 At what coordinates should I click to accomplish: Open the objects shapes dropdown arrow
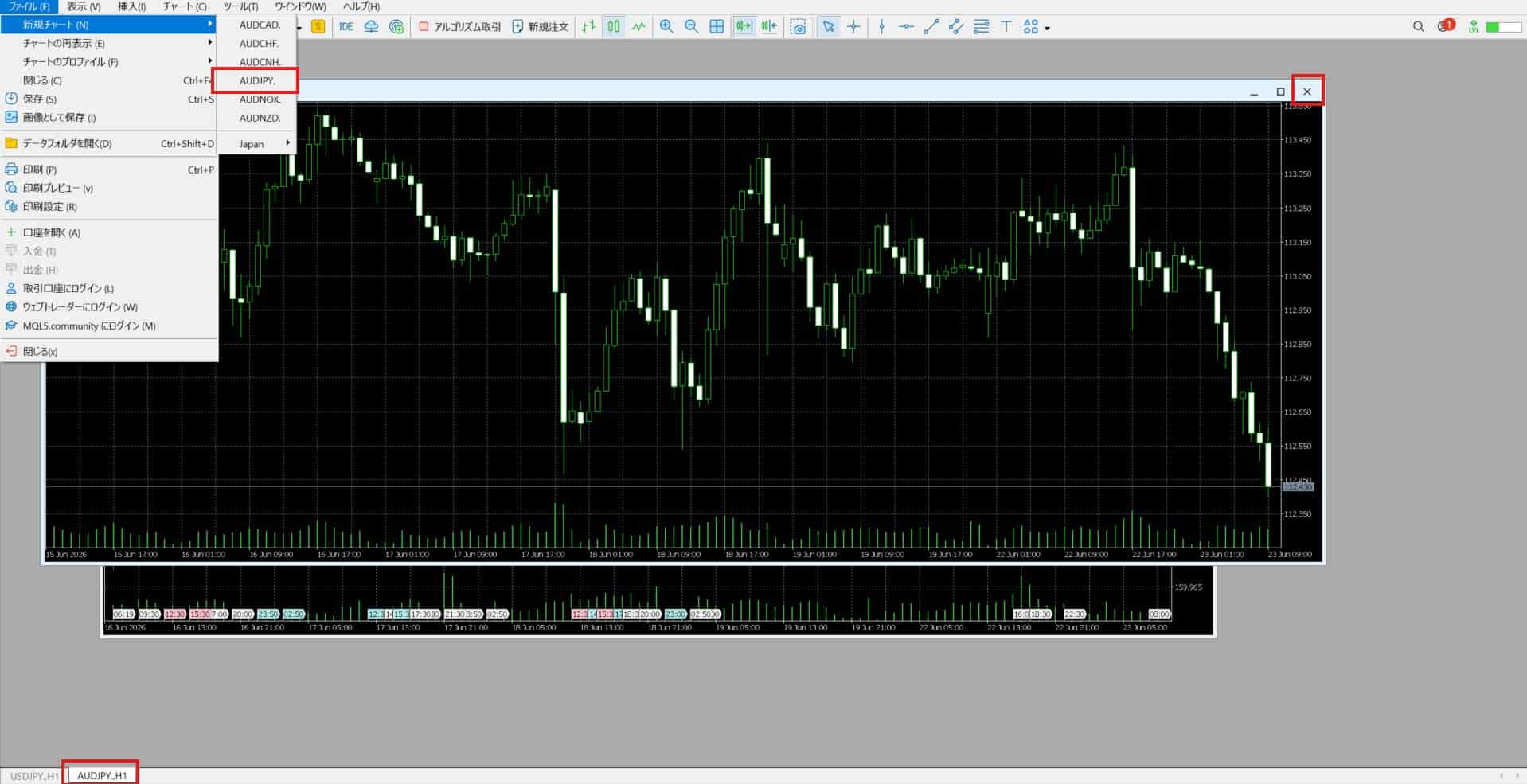tap(1047, 28)
